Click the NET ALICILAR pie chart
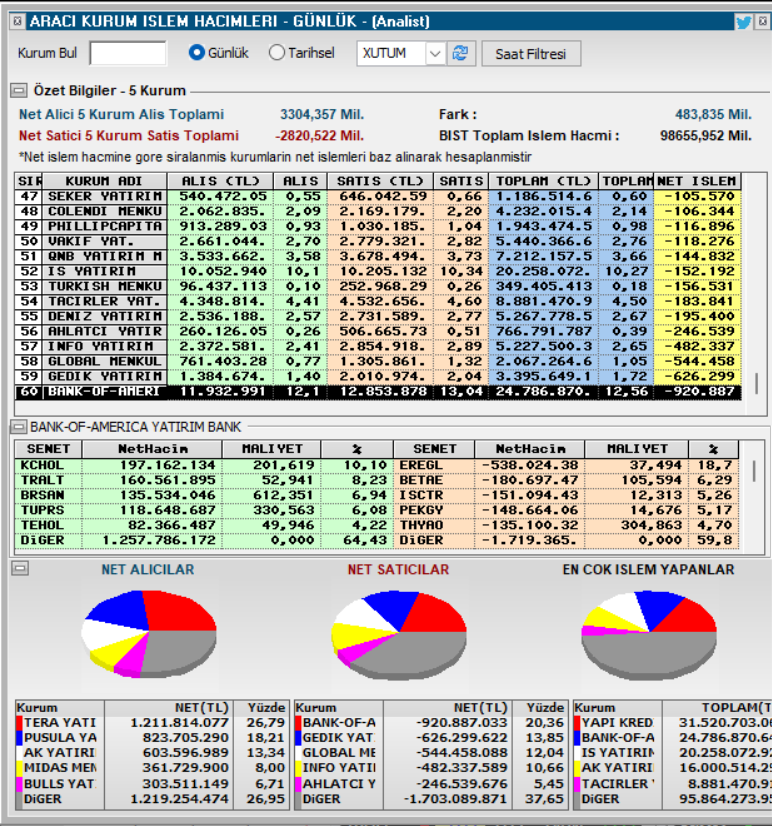 click(149, 634)
